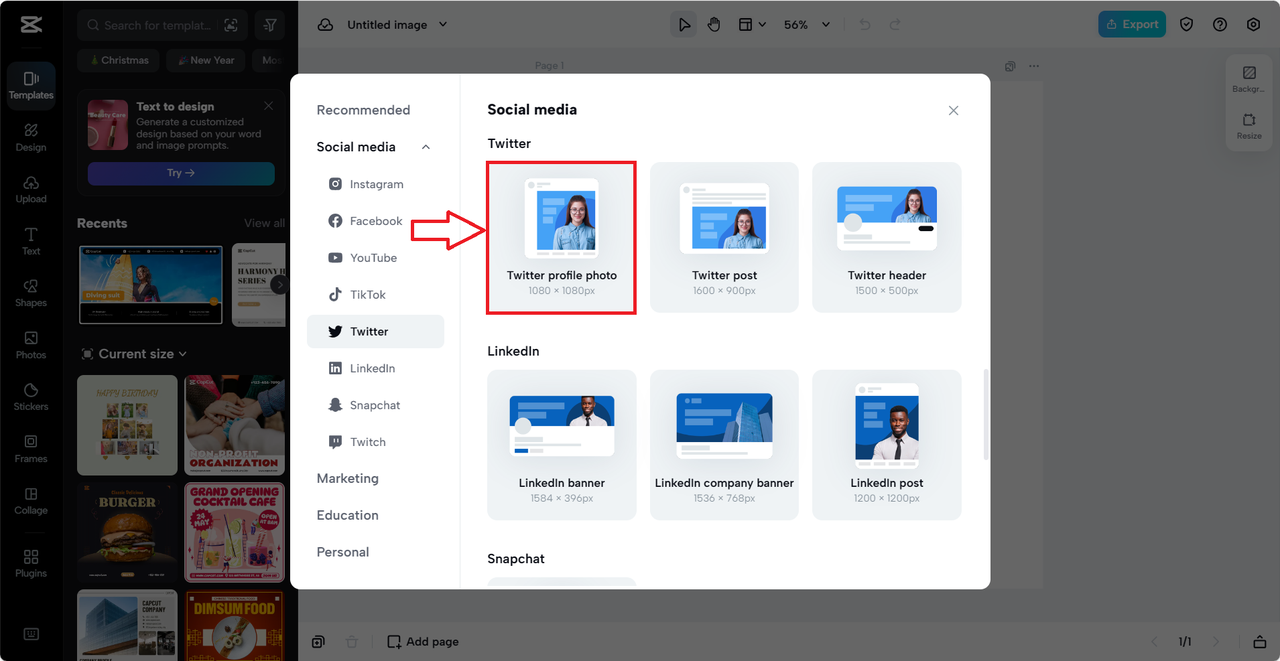
Task: Choose the Twitter post preset
Action: click(724, 237)
